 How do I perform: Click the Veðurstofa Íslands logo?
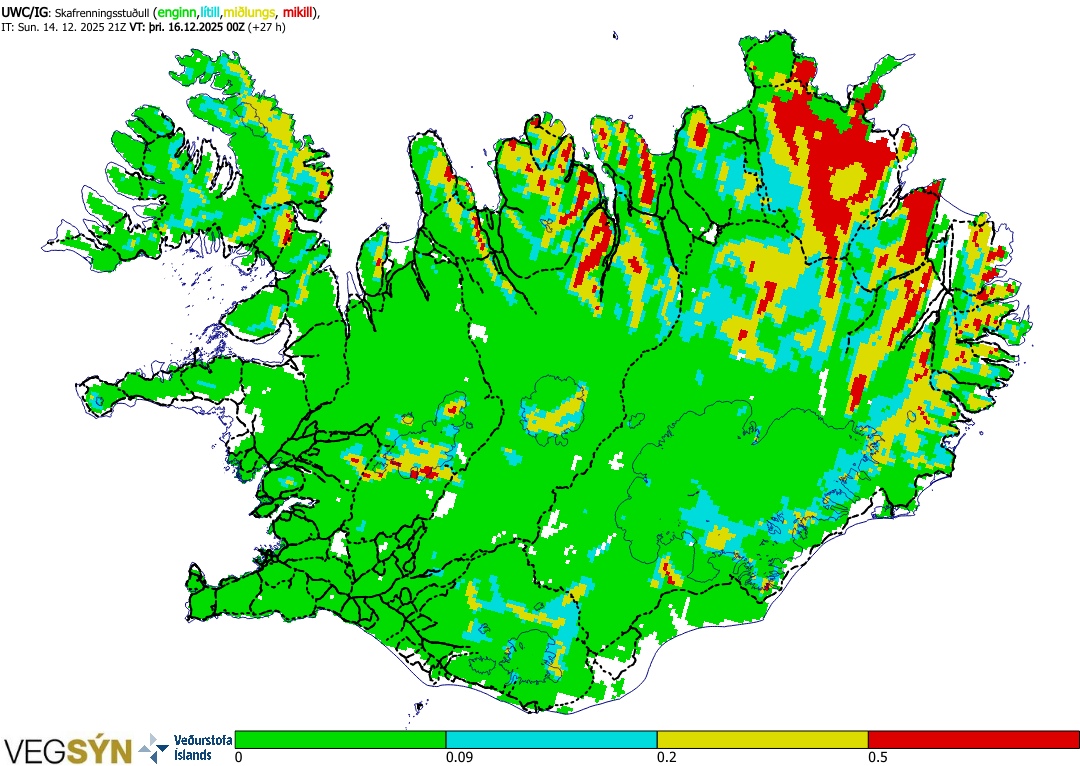pyautogui.click(x=185, y=748)
